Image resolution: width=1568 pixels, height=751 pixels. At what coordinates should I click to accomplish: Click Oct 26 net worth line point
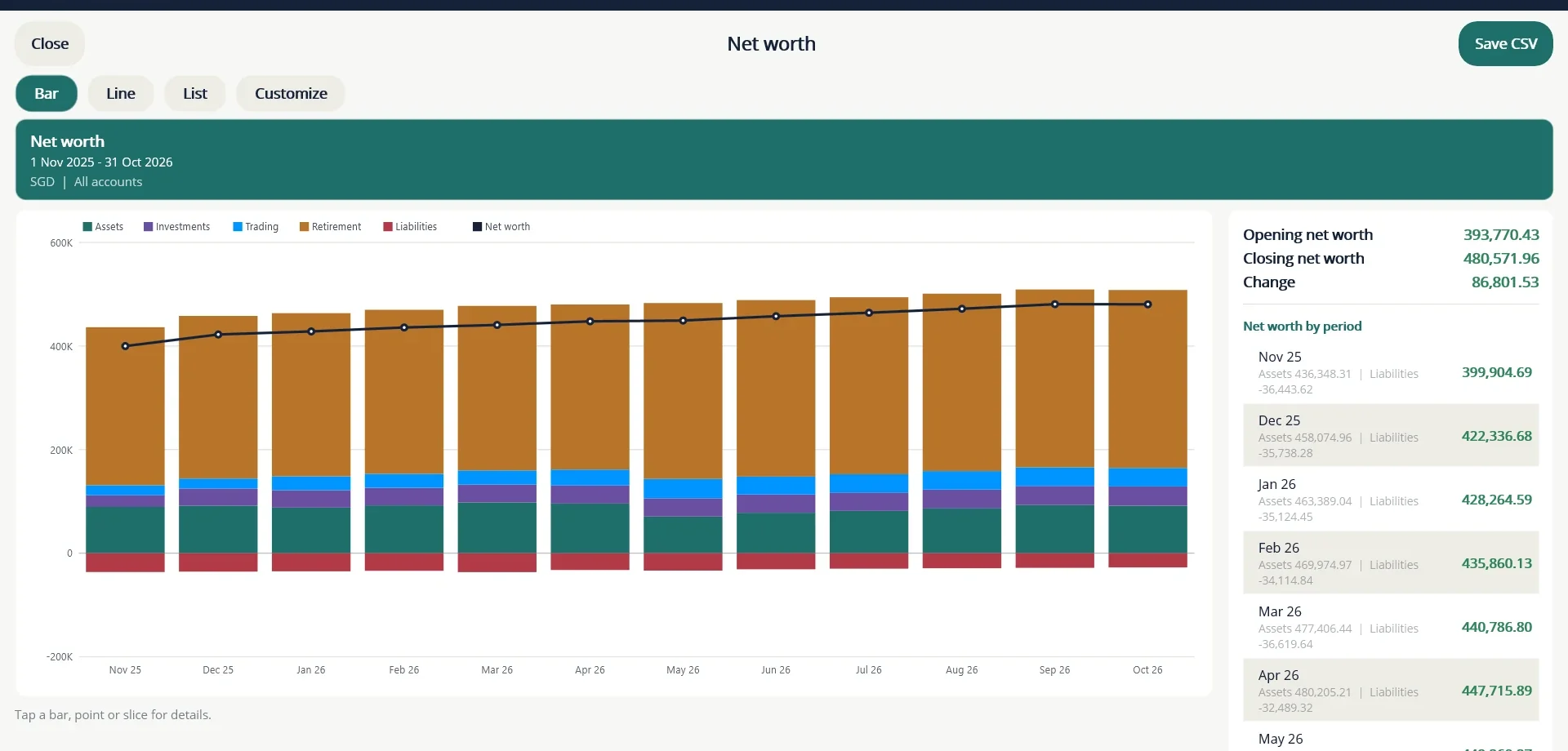(x=1148, y=304)
